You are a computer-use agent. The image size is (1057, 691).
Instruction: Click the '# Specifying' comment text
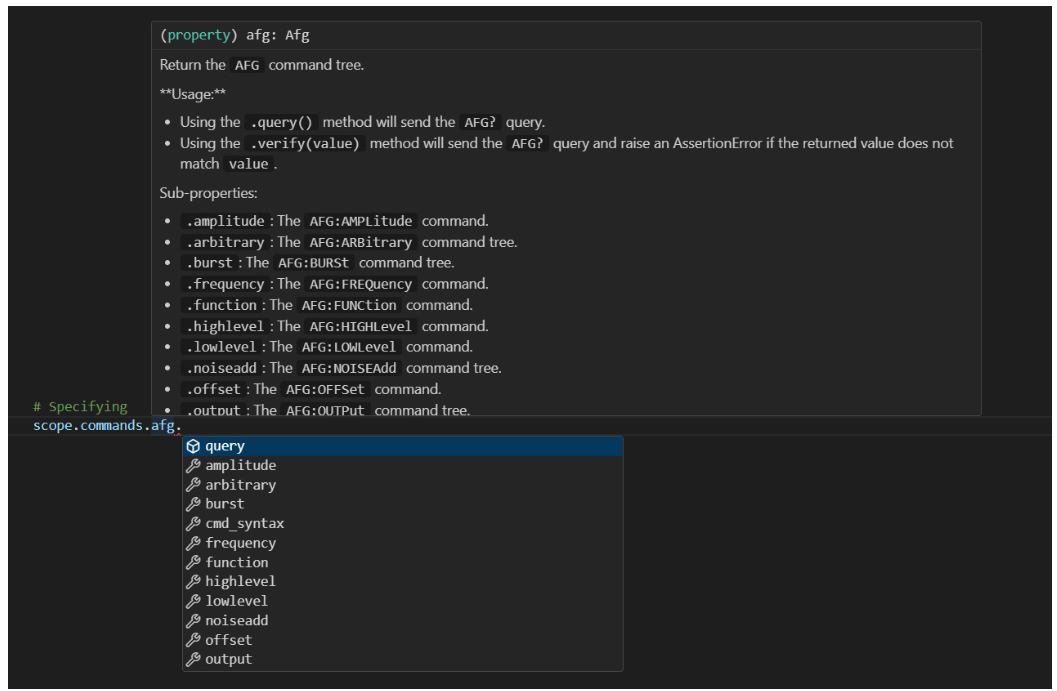click(80, 407)
